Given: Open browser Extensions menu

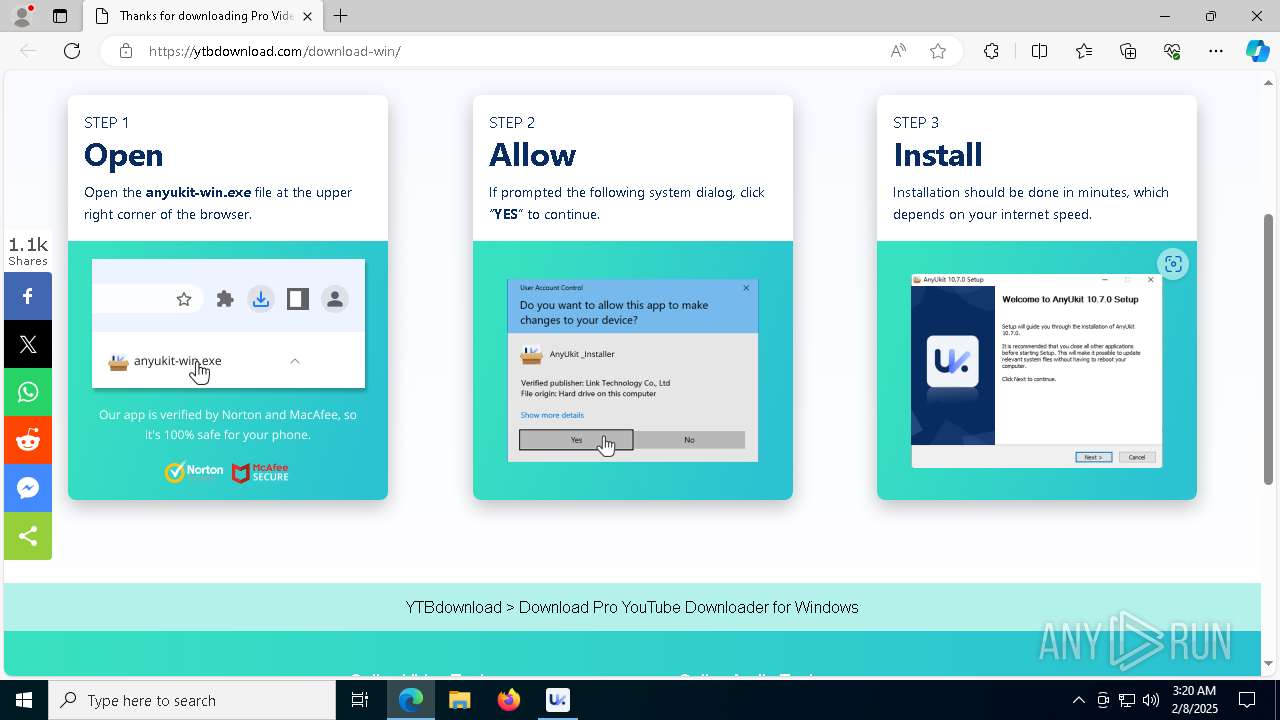Looking at the screenshot, I should tap(991, 51).
